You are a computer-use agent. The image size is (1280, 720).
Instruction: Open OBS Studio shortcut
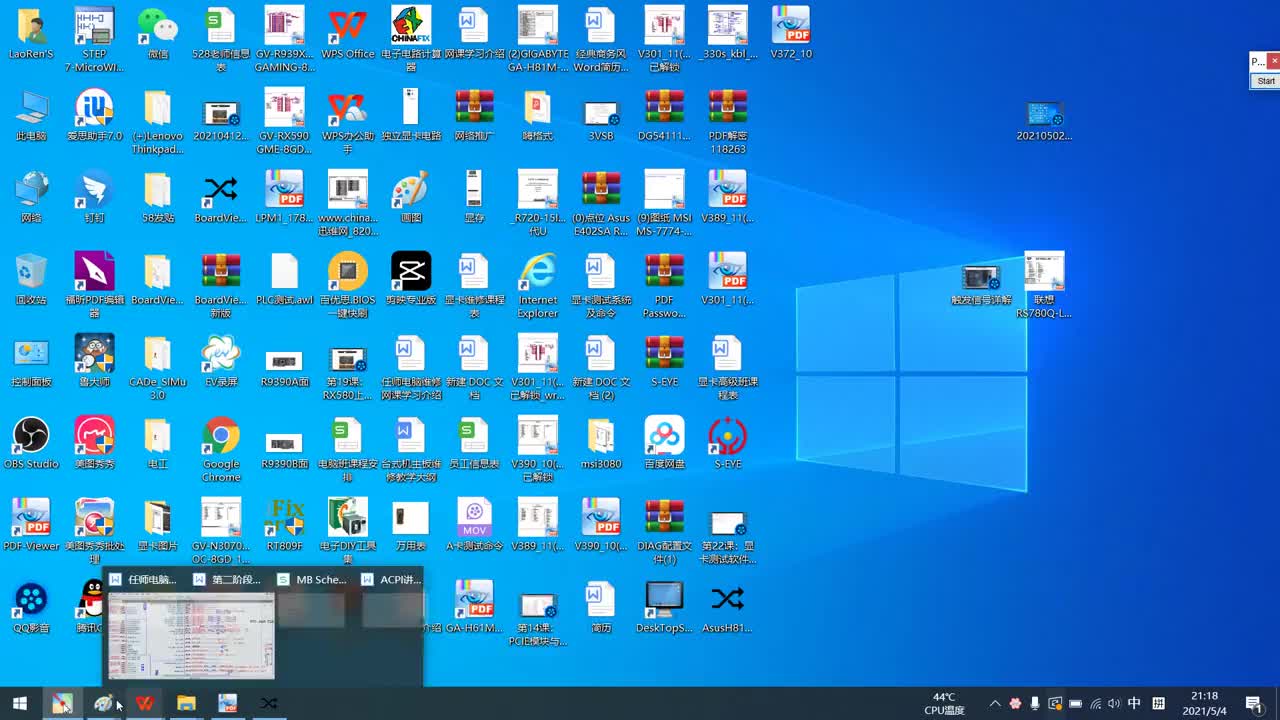(x=31, y=444)
